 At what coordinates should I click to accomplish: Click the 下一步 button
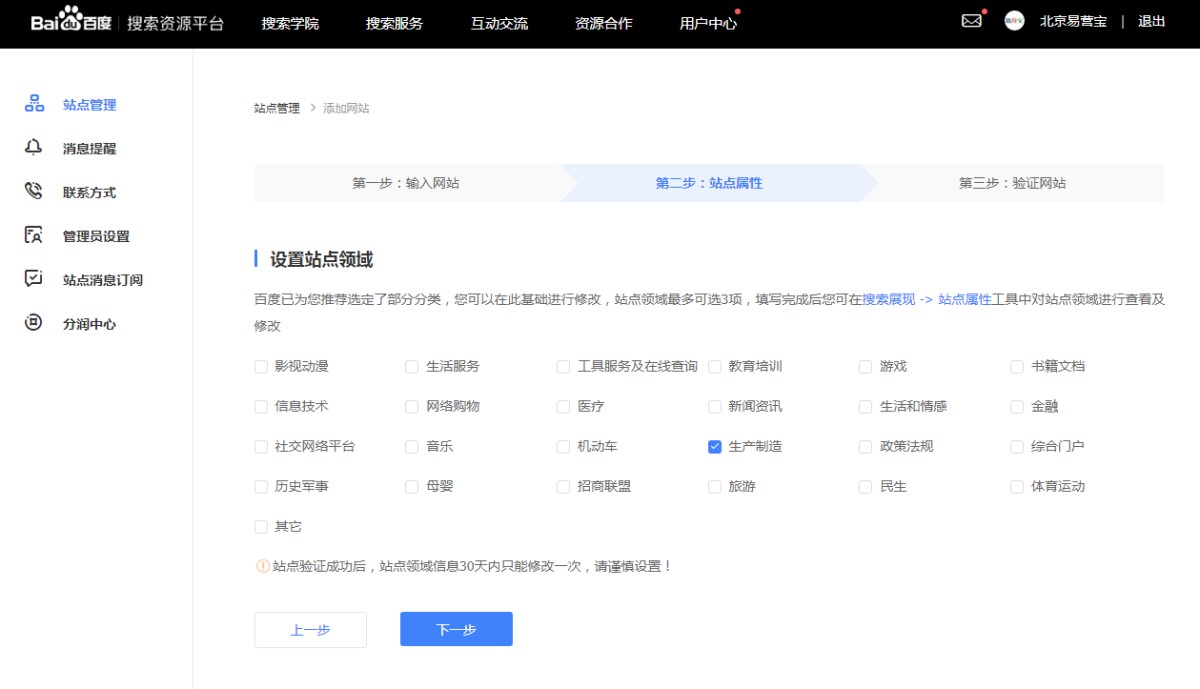(456, 630)
